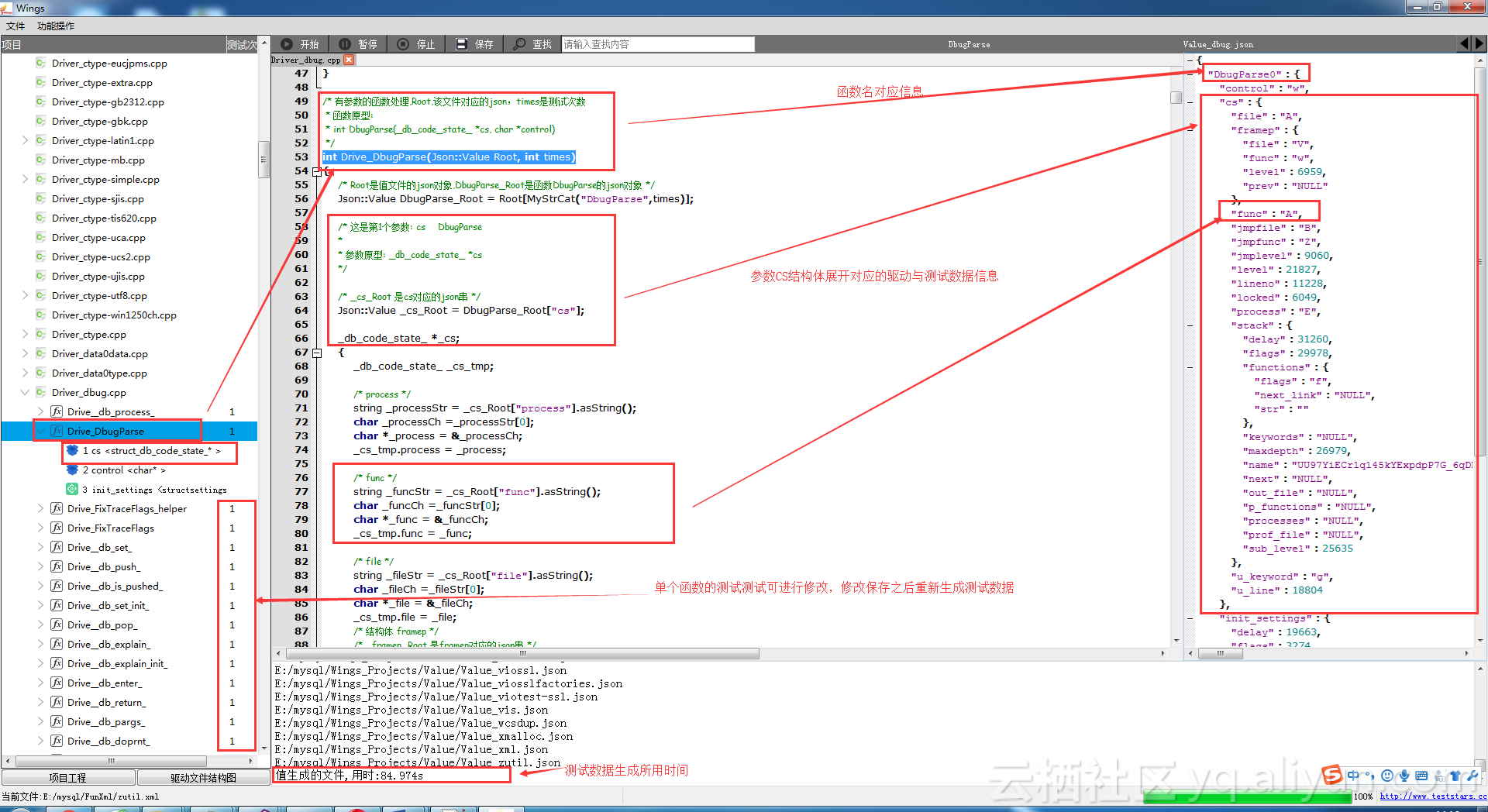Viewport: 1488px width, 812px height.
Task: Click function icon of Drive__db_pop_
Action: (x=57, y=624)
